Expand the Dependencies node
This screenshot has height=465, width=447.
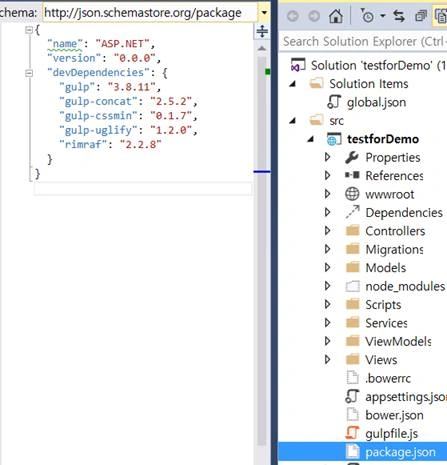328,212
